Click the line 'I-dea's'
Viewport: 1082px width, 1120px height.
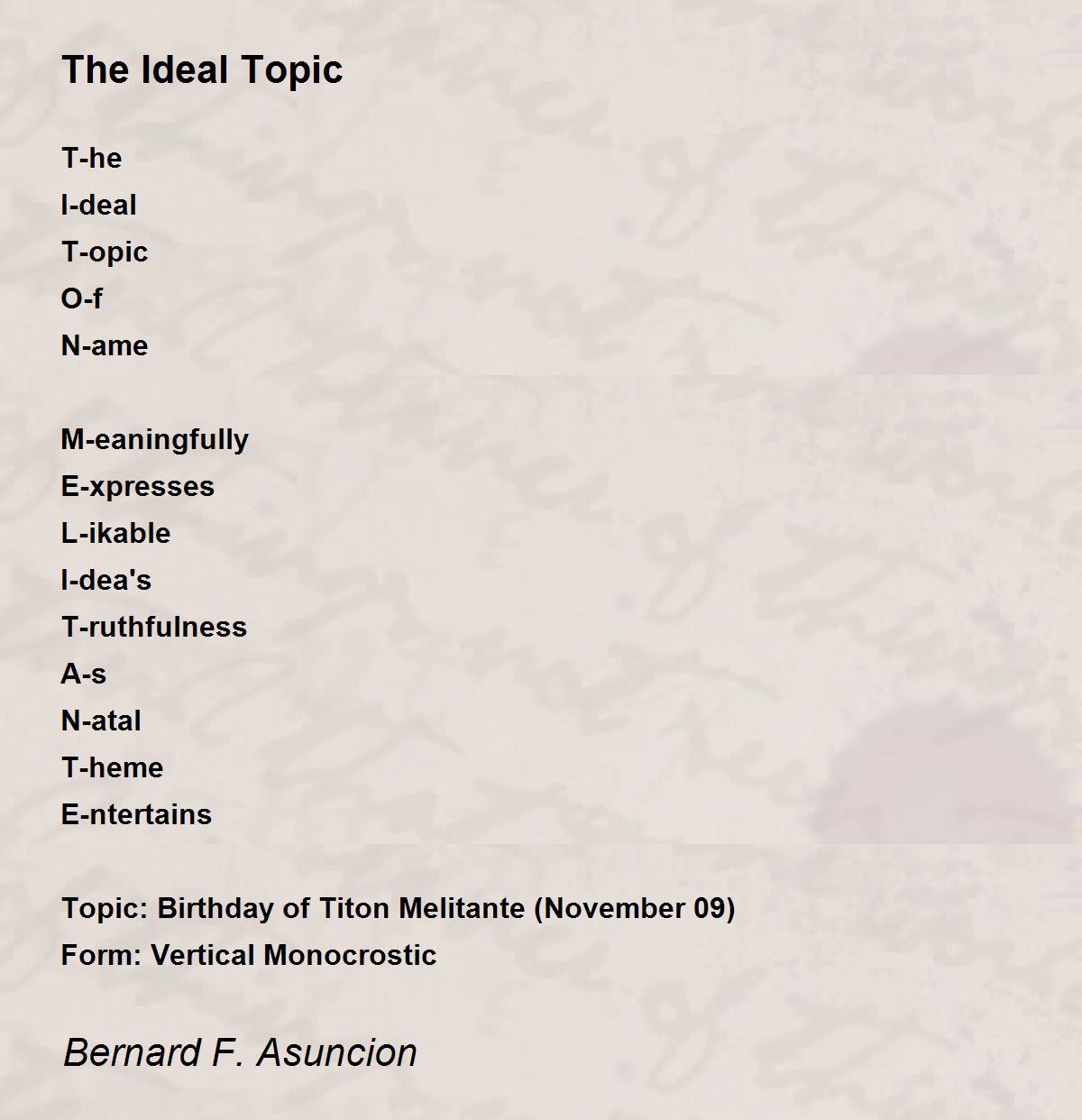coord(106,580)
